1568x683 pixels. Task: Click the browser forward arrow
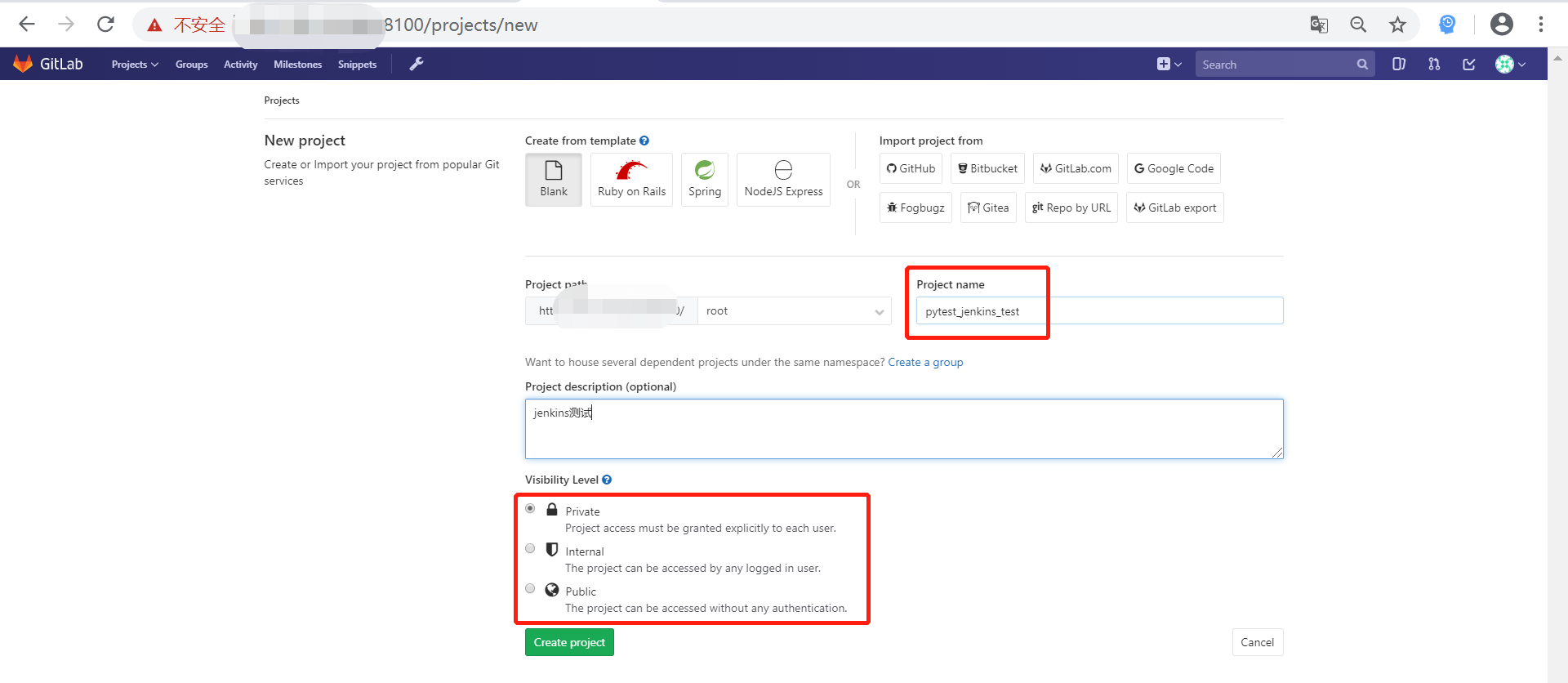click(x=66, y=25)
